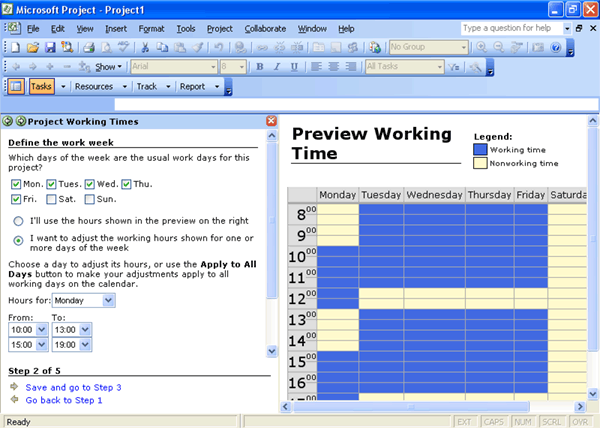Open the Project menu
The width and height of the screenshot is (600, 428).
coord(220,29)
